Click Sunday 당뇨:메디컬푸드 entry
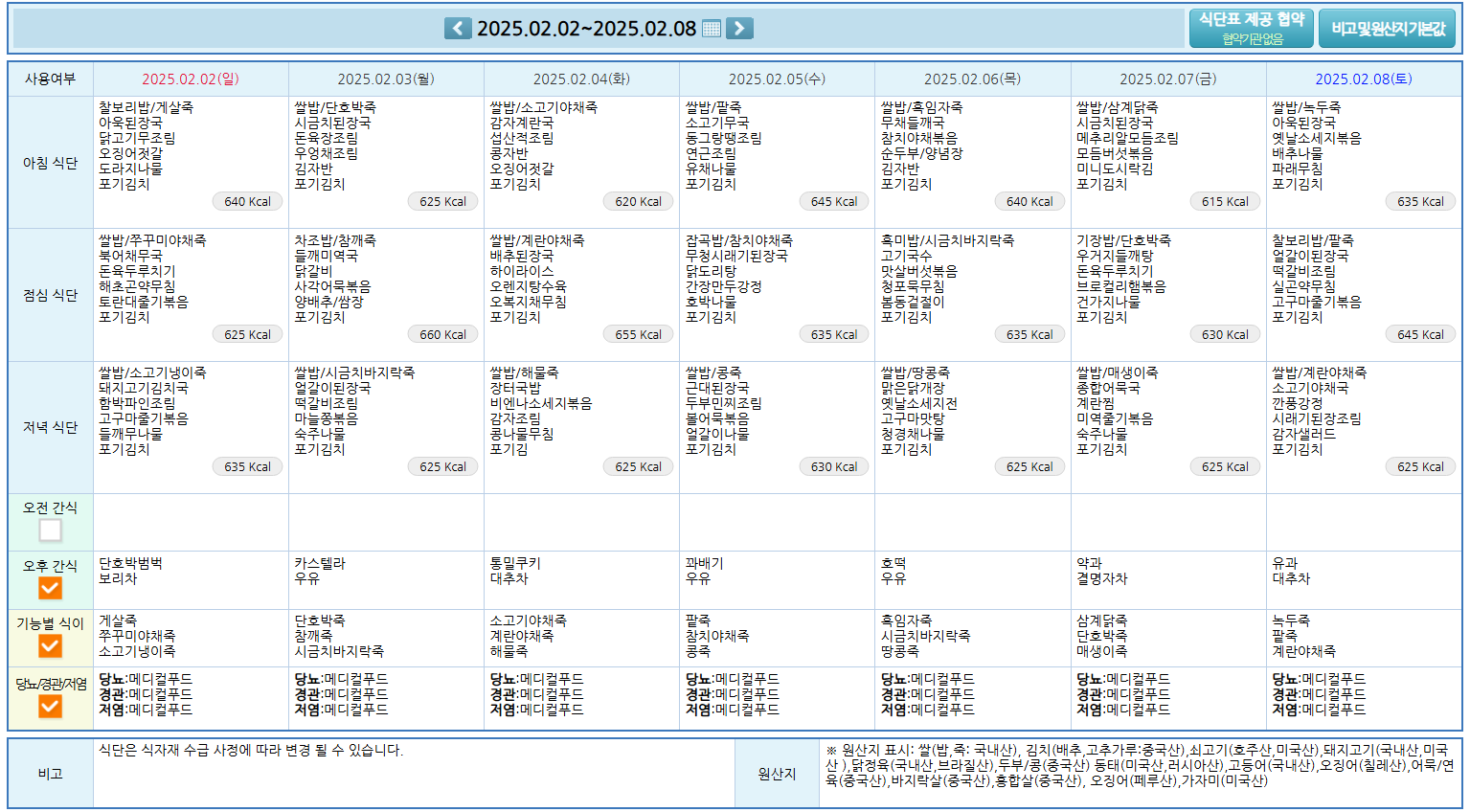 [x=146, y=679]
